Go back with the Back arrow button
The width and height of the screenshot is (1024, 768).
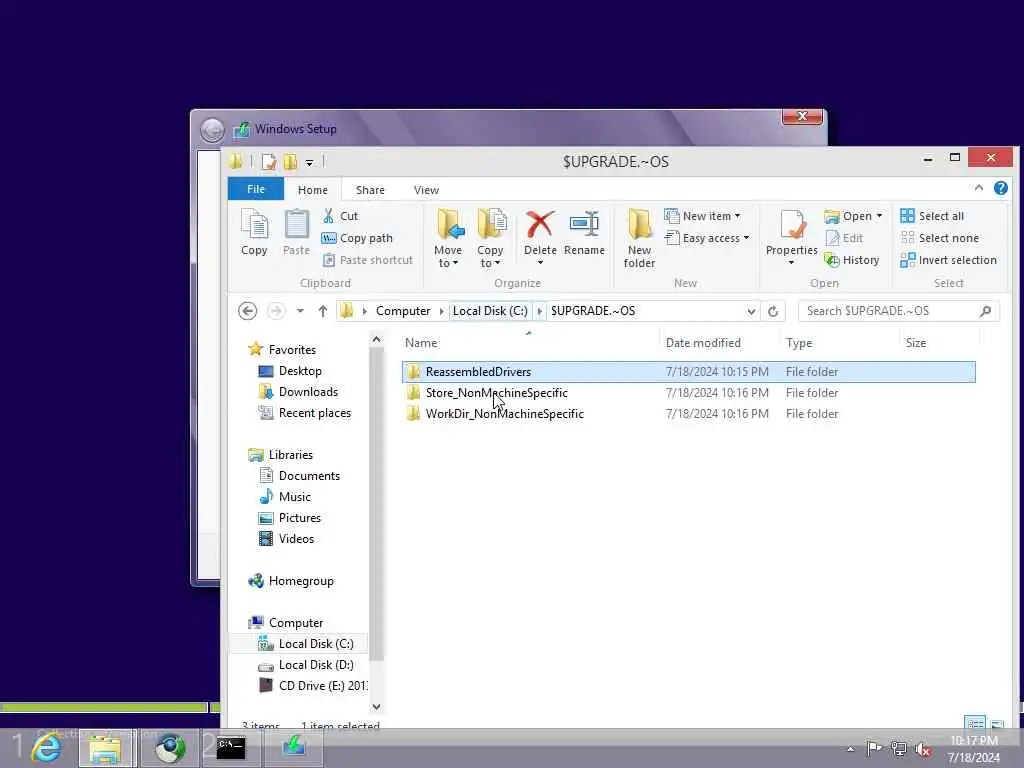click(x=248, y=311)
